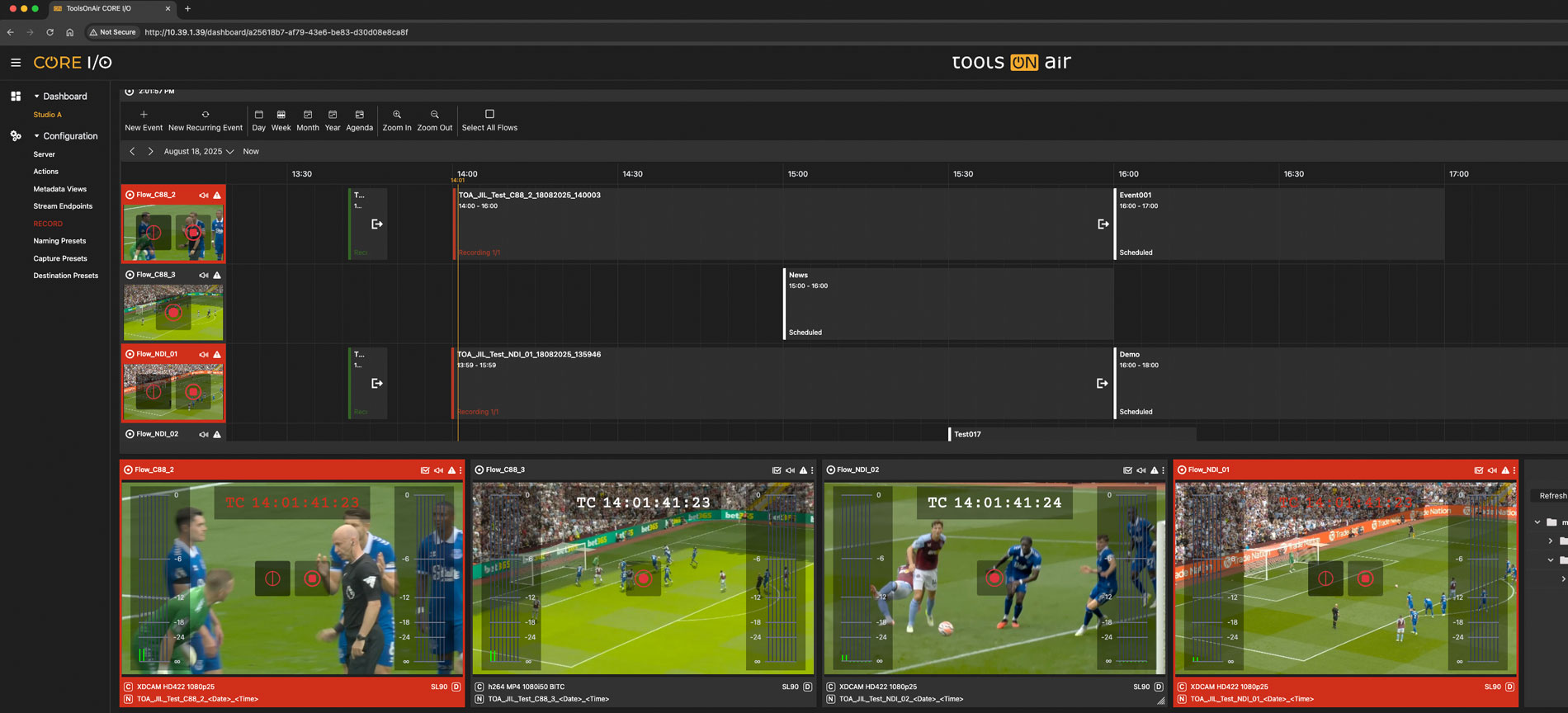The image size is (1568, 713).
Task: Mute audio on Flow_C88_2 preview panel
Action: coord(438,470)
